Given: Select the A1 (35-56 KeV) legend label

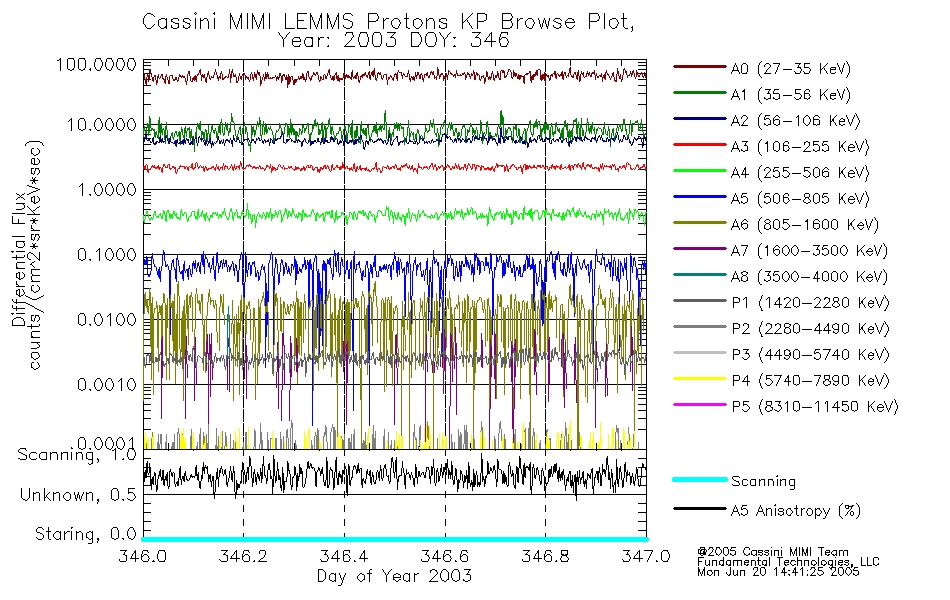Looking at the screenshot, I should (x=790, y=95).
